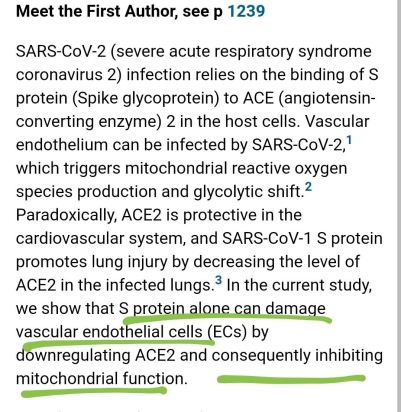The image size is (401, 412).
Task: Open the page 1239 link
Action: [x=246, y=11]
